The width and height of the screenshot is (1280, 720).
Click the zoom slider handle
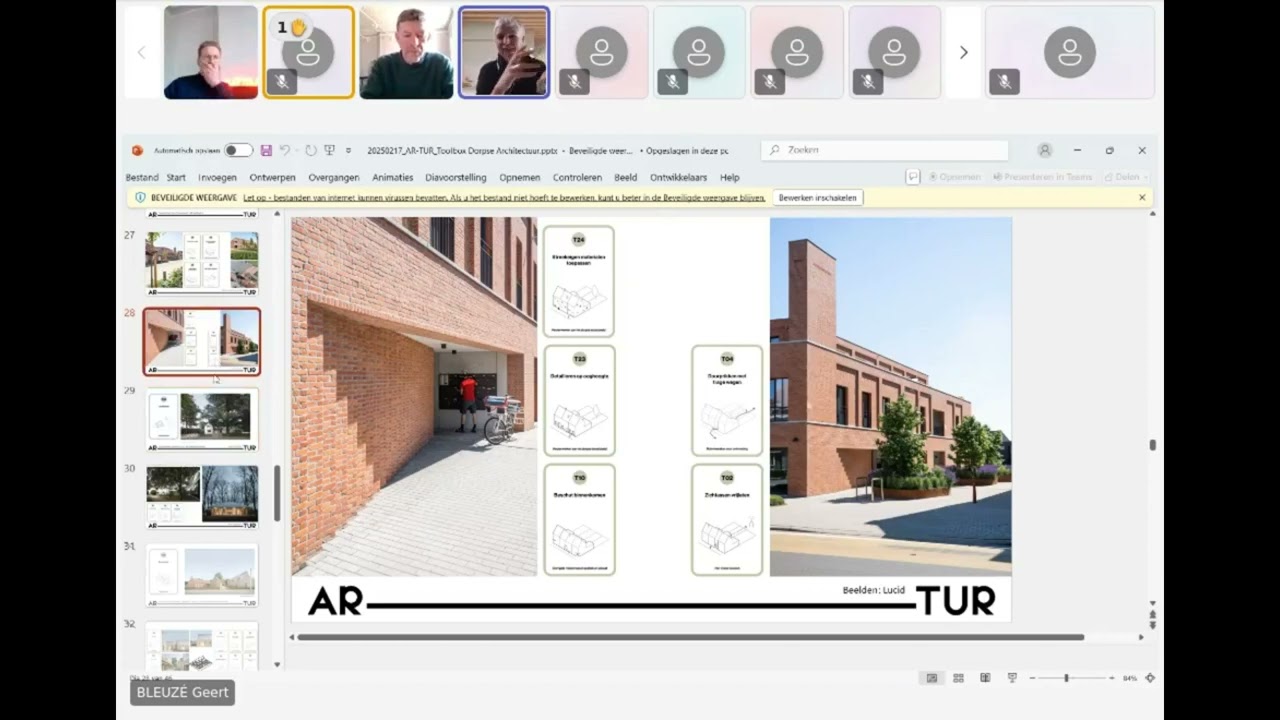pos(1066,678)
